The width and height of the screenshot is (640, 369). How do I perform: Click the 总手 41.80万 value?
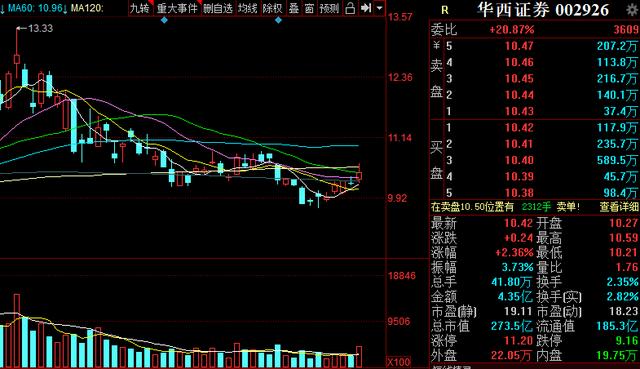point(512,282)
